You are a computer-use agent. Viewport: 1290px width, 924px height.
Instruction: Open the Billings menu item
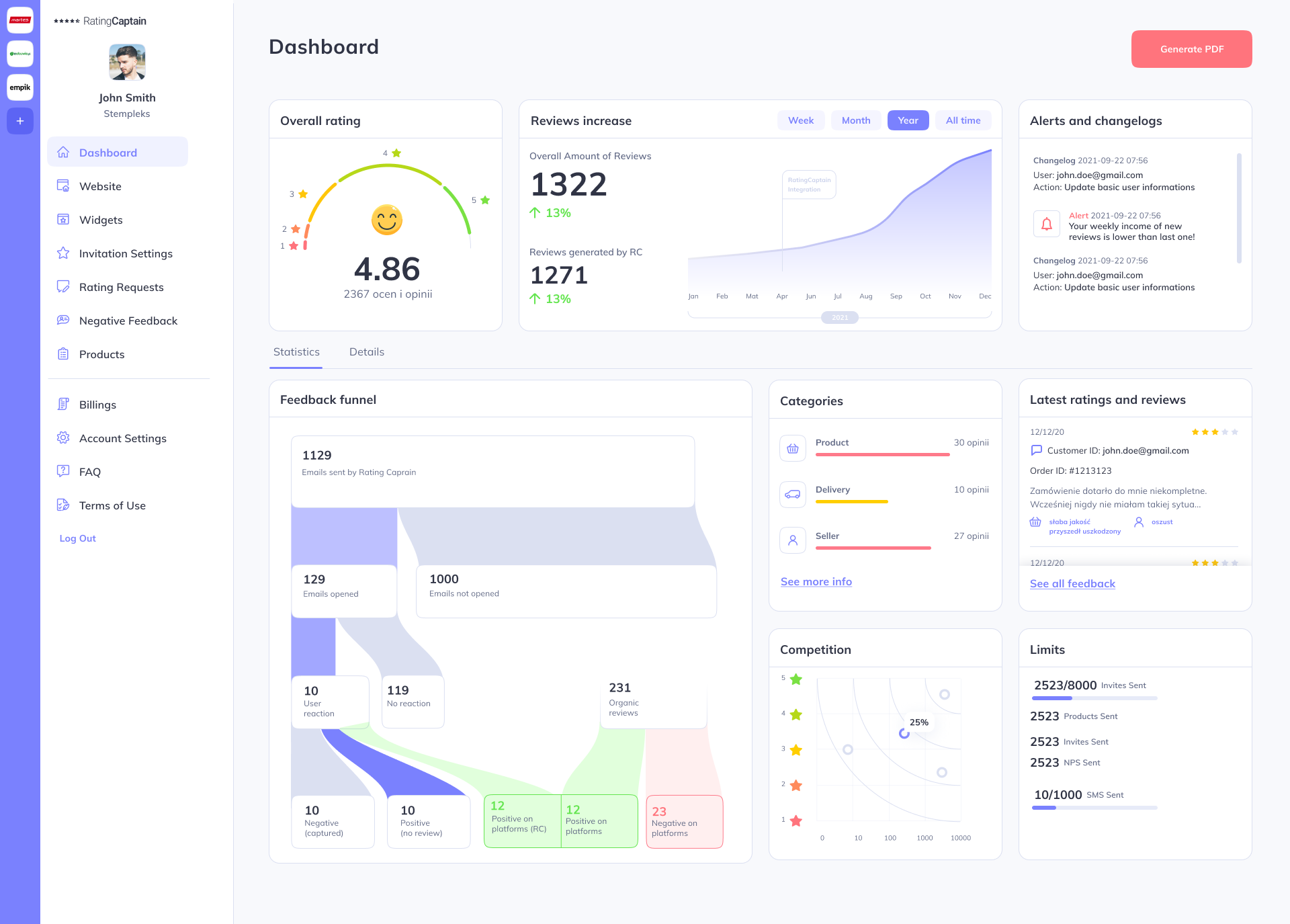pyautogui.click(x=97, y=405)
